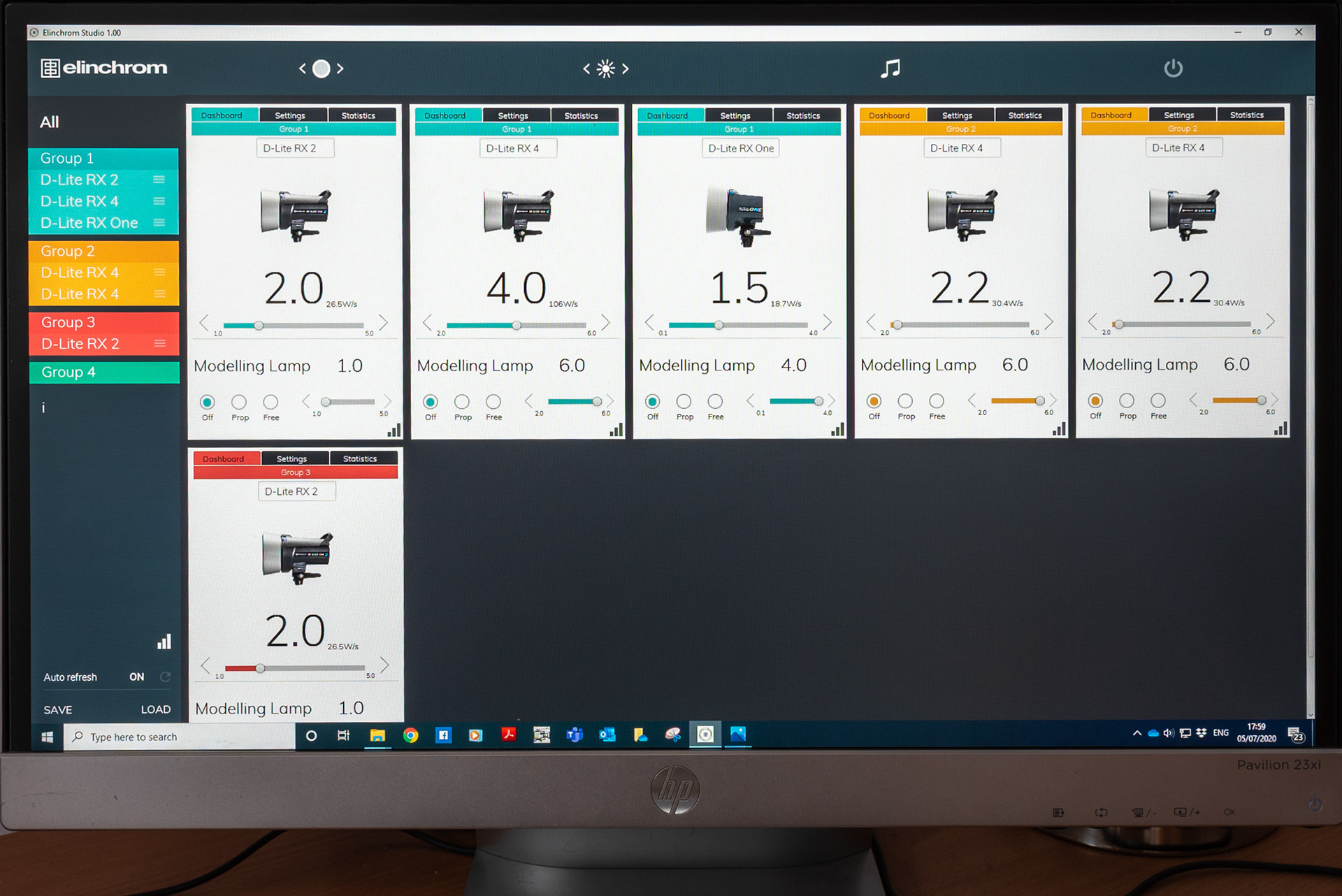Show hidden icons chevron in system tray
The height and width of the screenshot is (896, 1342).
[x=1137, y=733]
